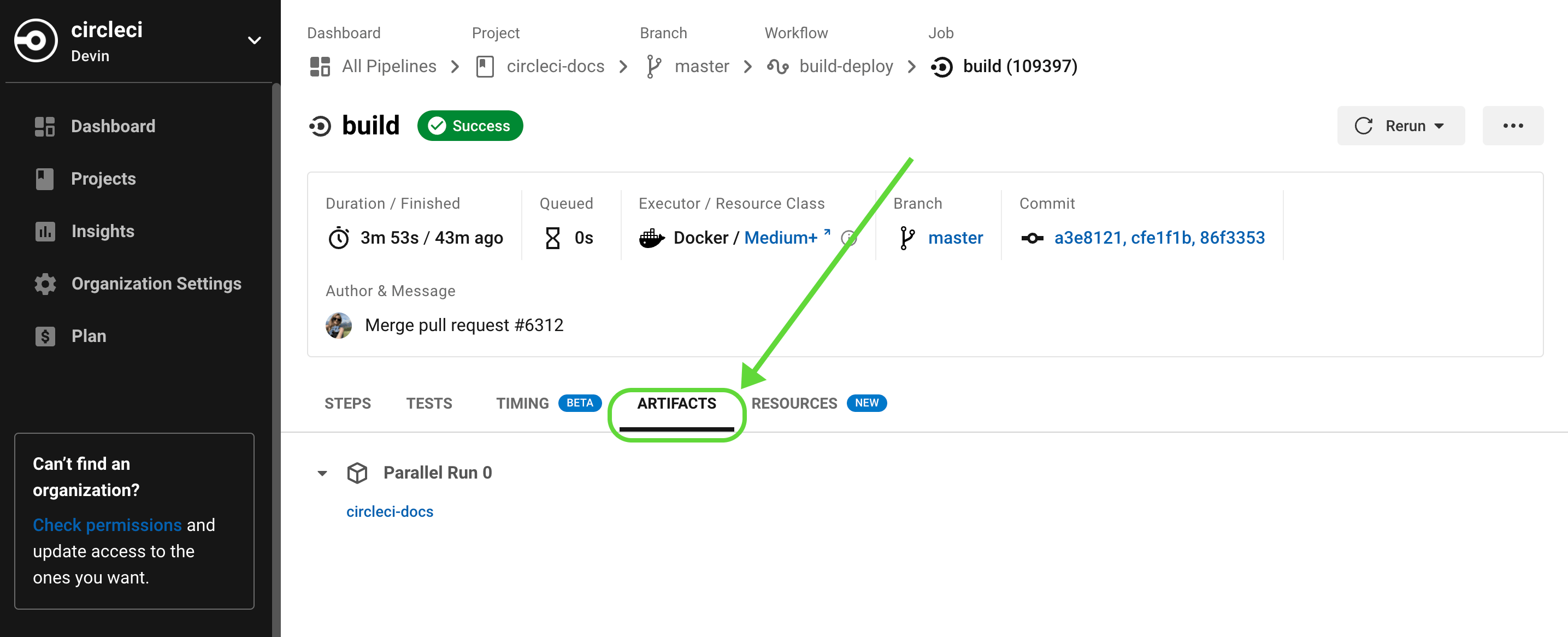Toggle the TESTS beta tab

(x=428, y=403)
